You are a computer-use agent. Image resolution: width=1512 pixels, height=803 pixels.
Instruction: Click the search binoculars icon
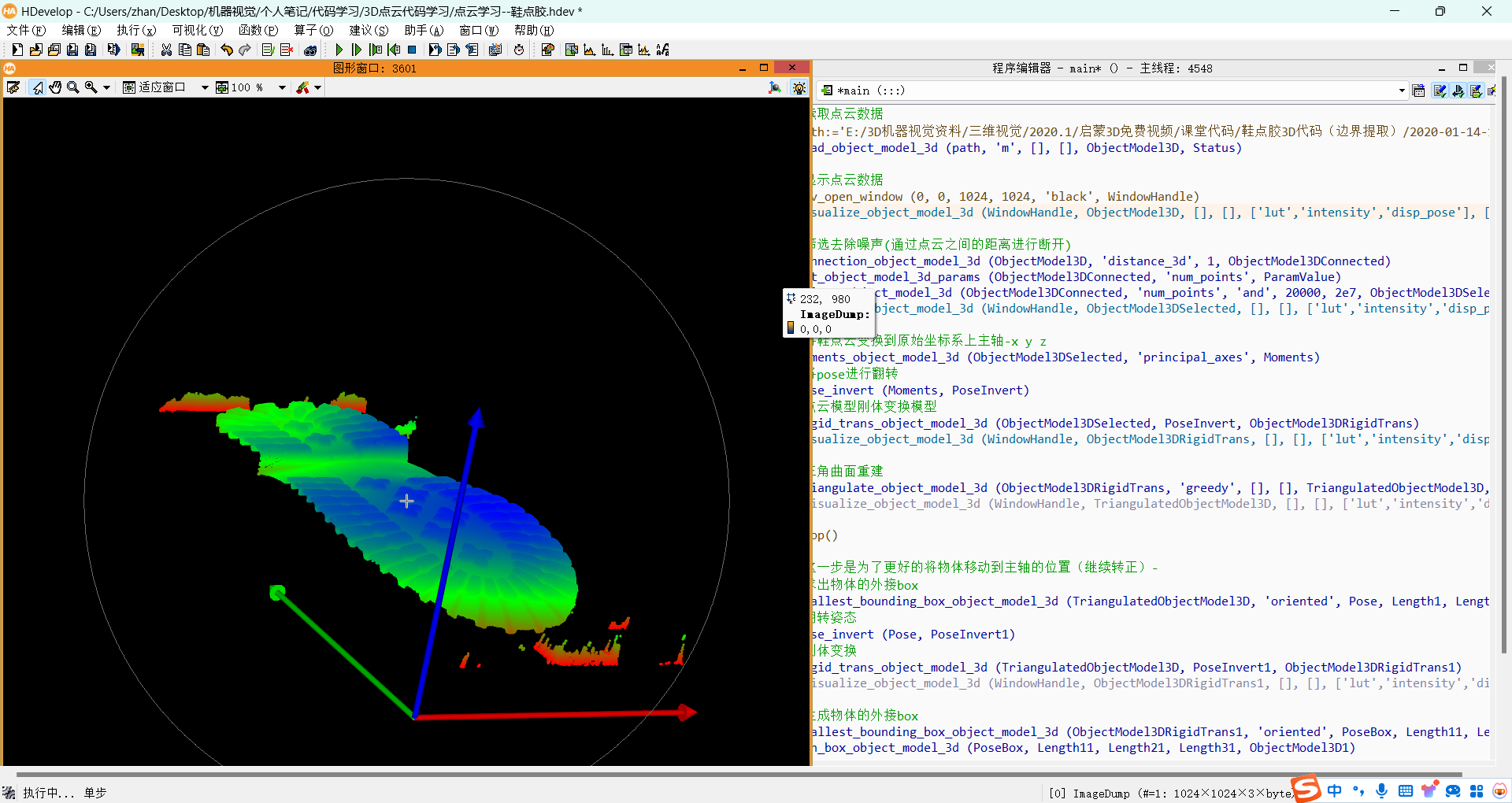pos(310,50)
